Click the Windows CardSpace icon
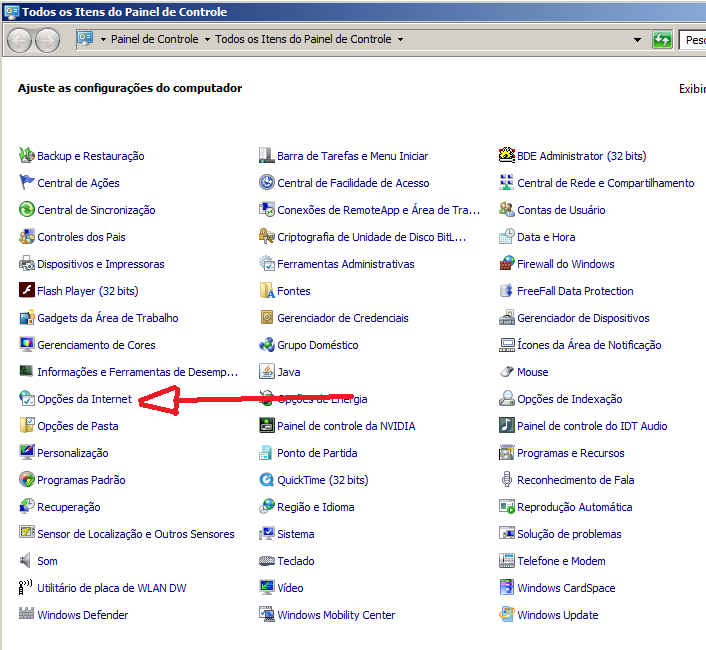The image size is (706, 650). pos(507,587)
